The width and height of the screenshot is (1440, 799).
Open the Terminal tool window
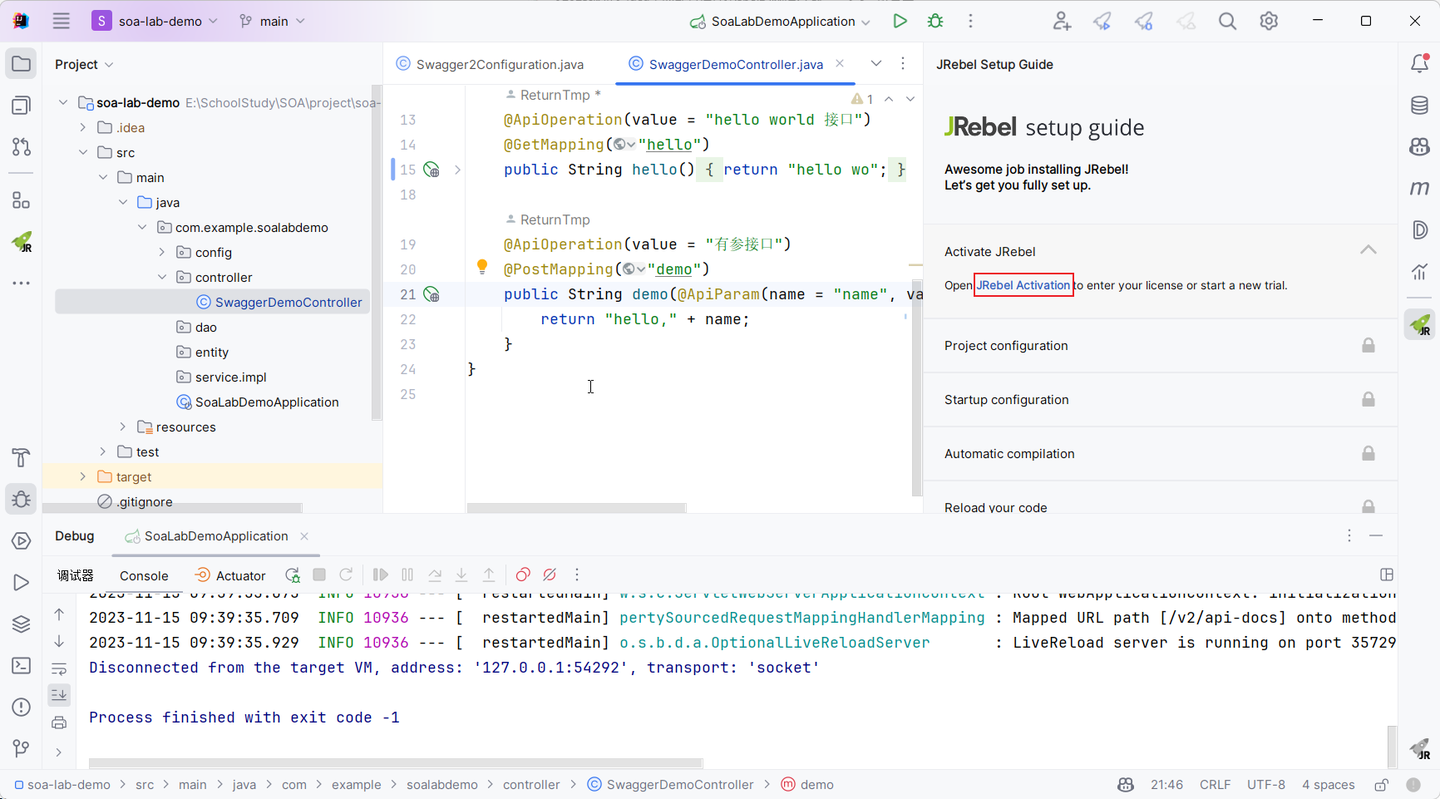pyautogui.click(x=21, y=665)
